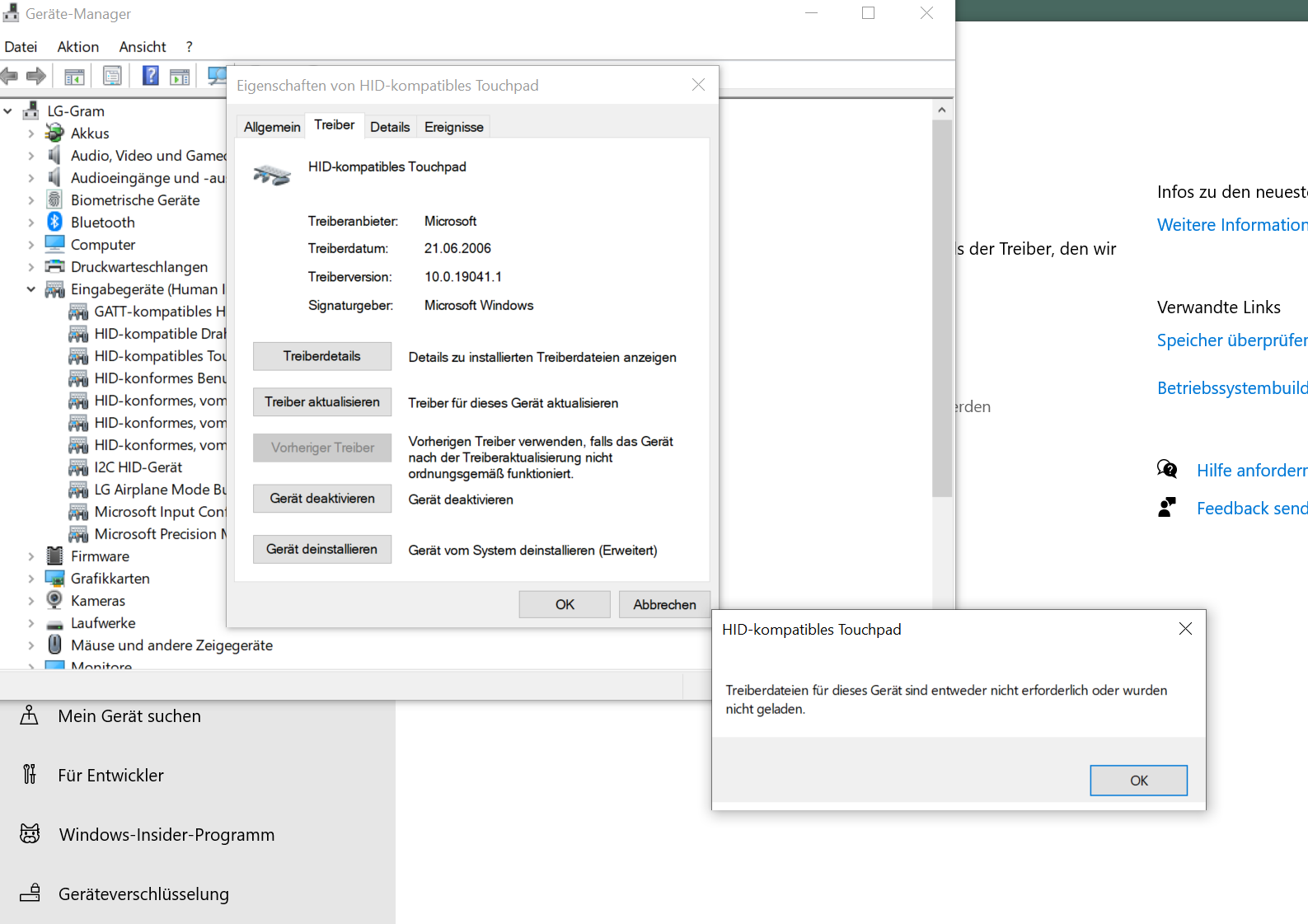This screenshot has height=924, width=1308.
Task: Open the ? help menu
Action: click(x=189, y=47)
